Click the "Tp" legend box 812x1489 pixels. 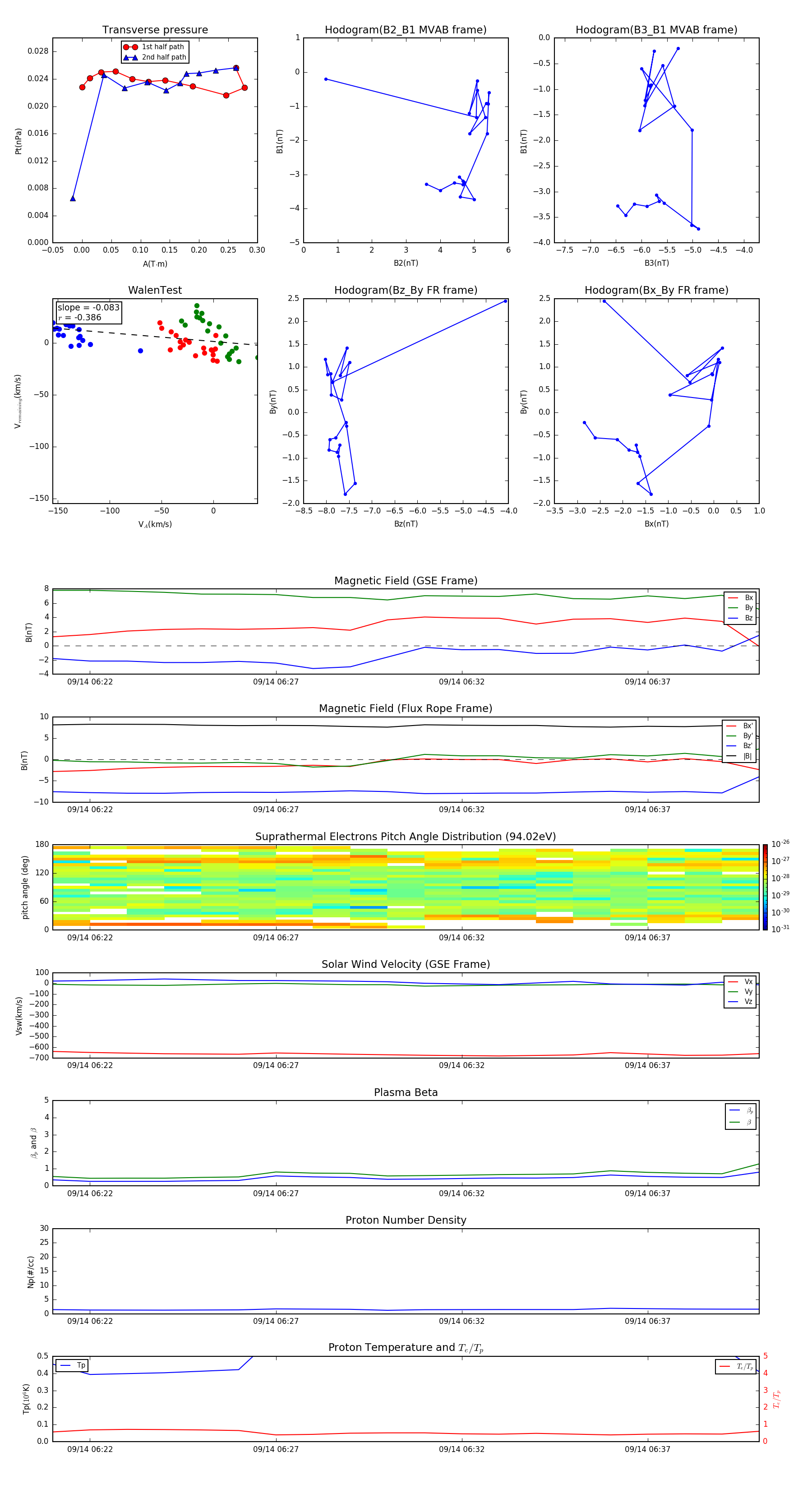72,1366
